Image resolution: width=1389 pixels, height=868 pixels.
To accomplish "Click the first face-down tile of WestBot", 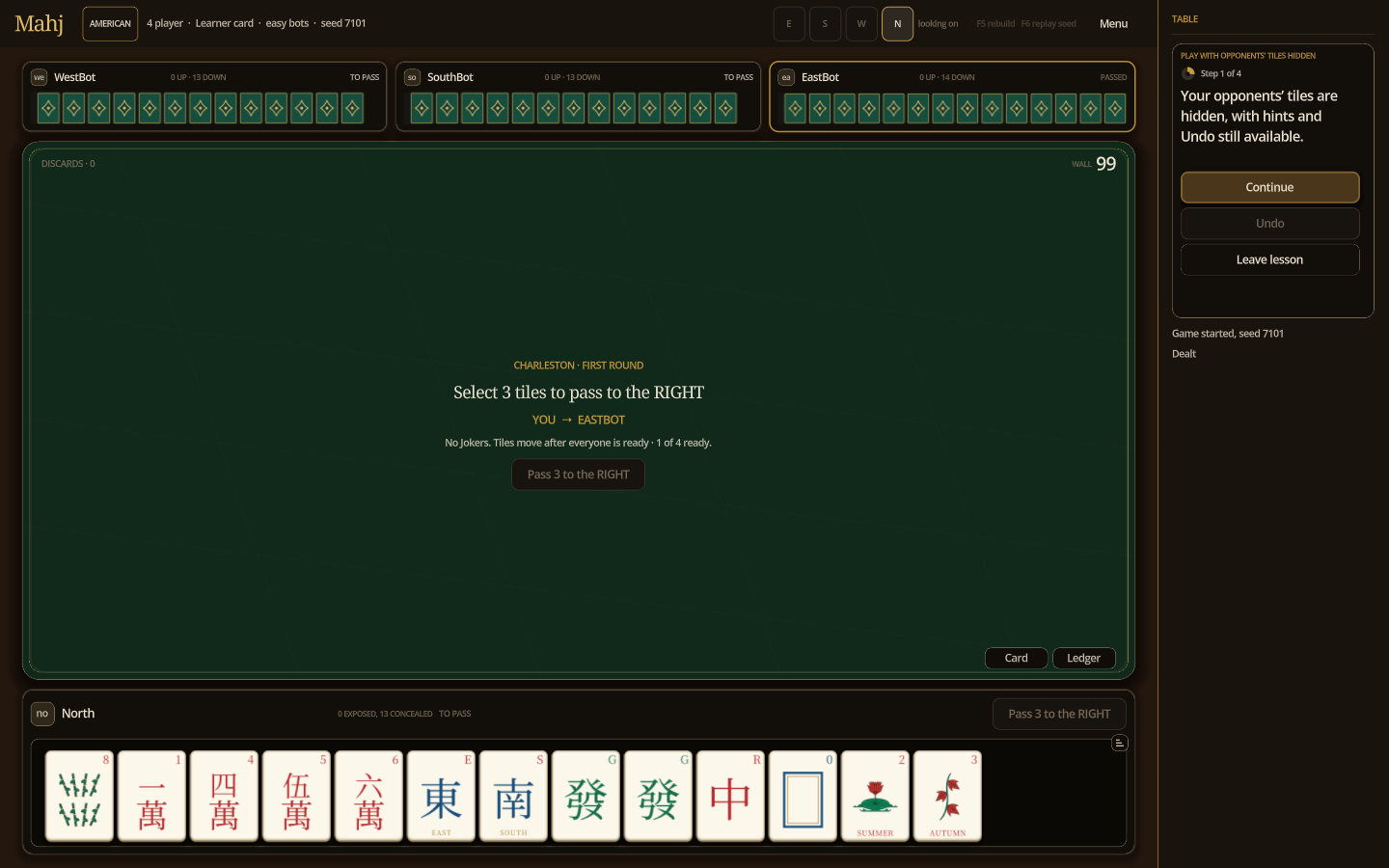I will coord(48,108).
